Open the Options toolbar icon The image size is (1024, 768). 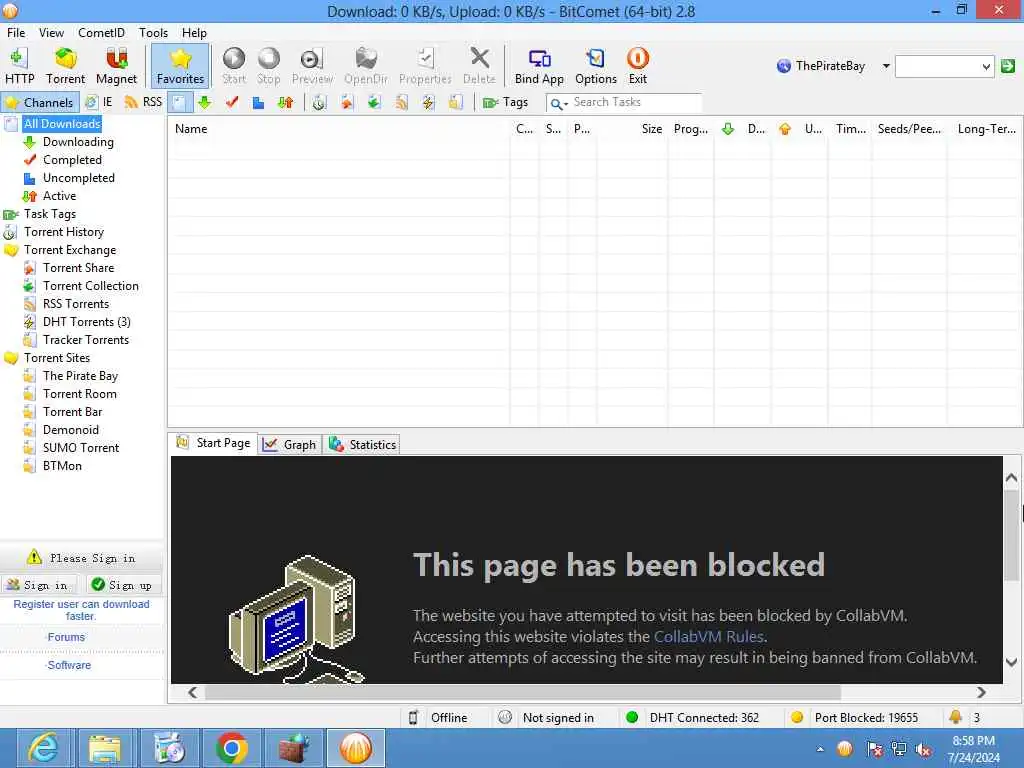[596, 66]
